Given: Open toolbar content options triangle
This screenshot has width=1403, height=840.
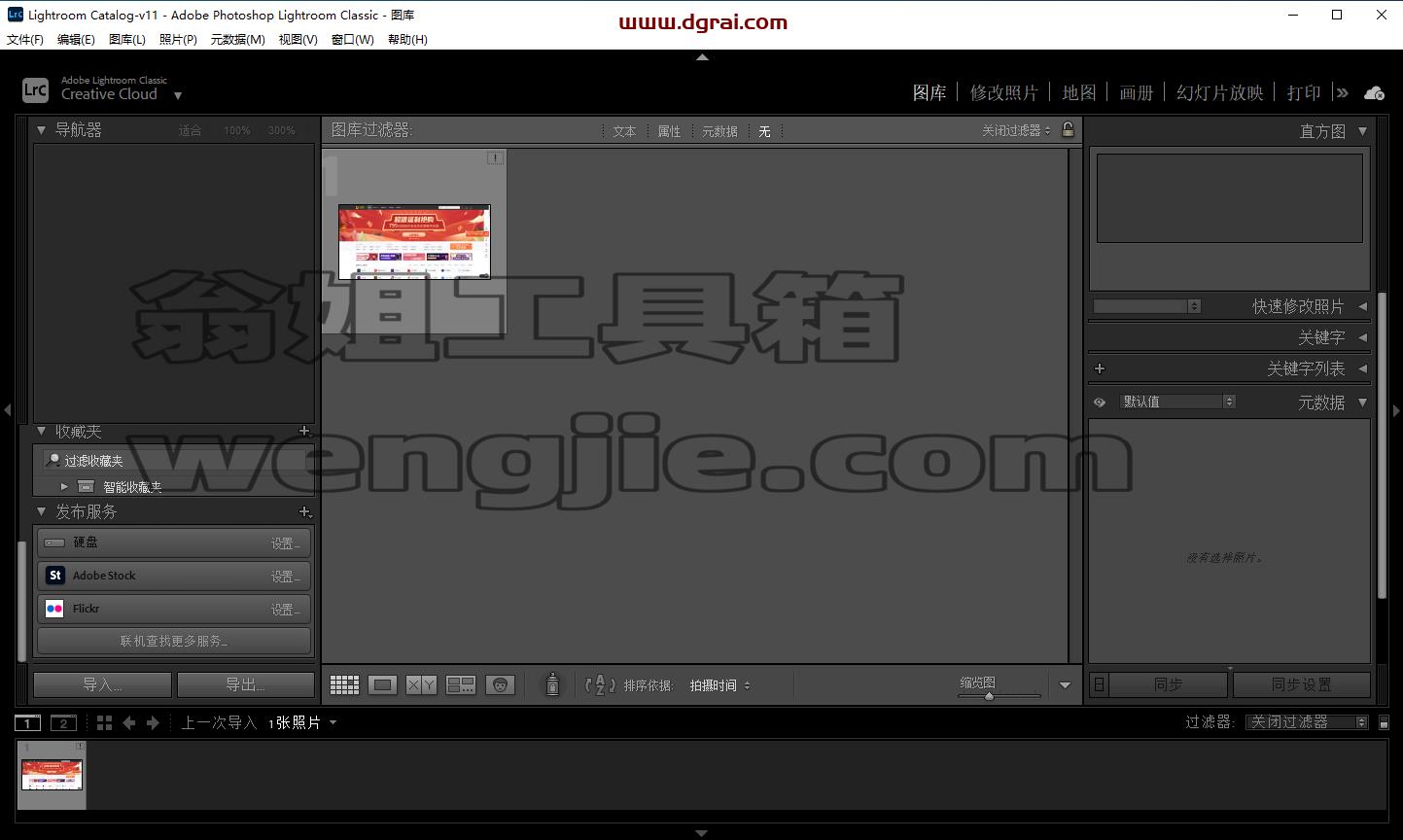Looking at the screenshot, I should click(1065, 685).
